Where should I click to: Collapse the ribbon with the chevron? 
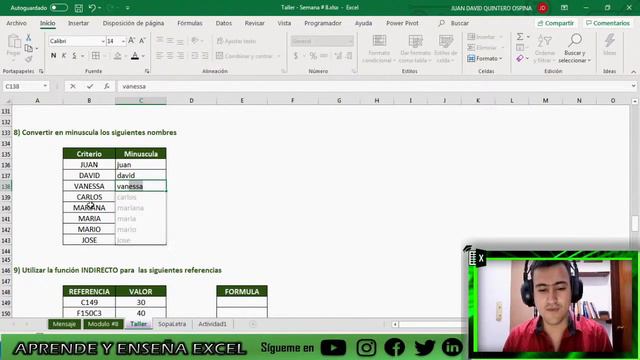point(633,72)
